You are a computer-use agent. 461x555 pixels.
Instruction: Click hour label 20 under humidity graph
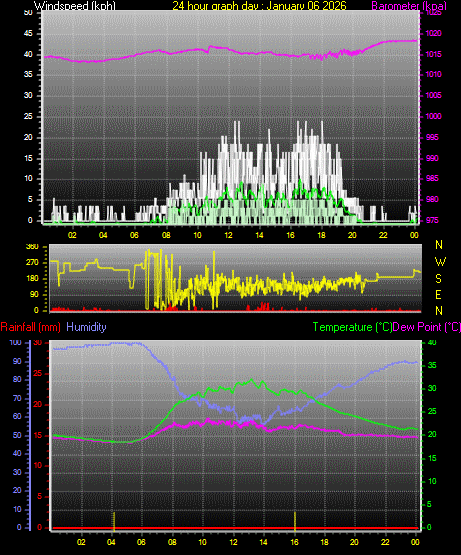tap(354, 542)
